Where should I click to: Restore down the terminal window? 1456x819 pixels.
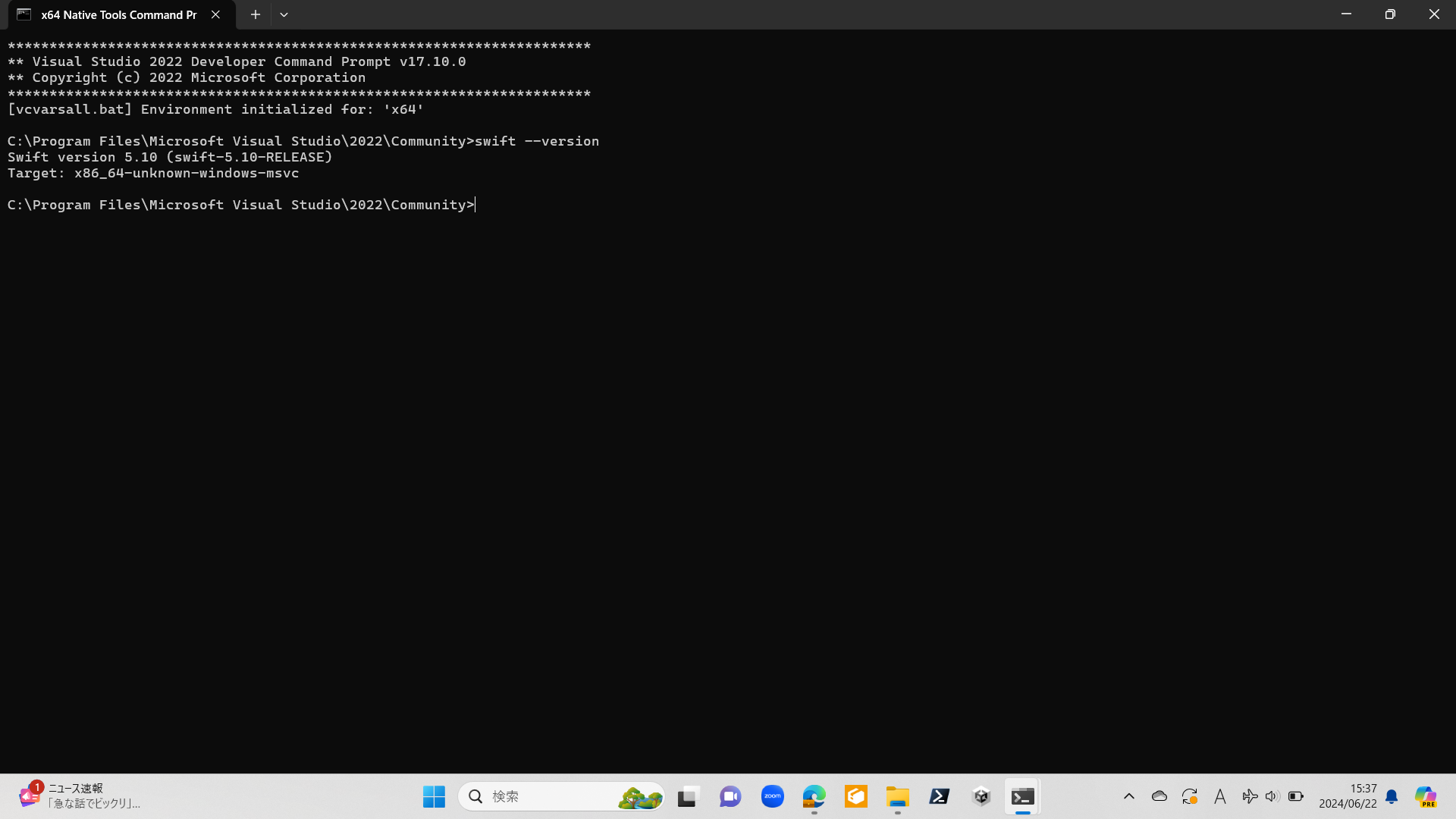[1390, 14]
